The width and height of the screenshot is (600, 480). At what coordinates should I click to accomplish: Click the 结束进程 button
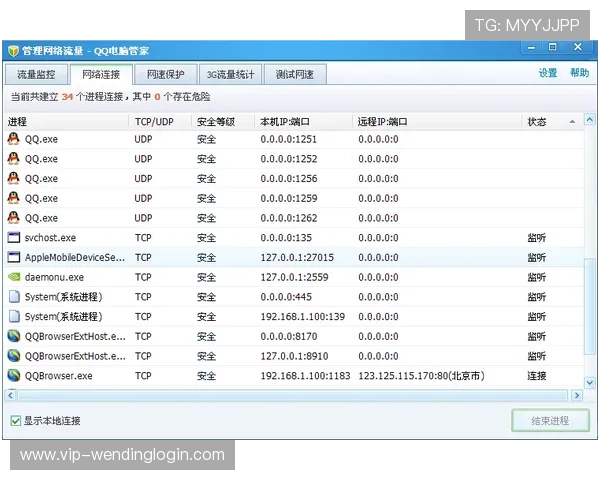(x=550, y=421)
